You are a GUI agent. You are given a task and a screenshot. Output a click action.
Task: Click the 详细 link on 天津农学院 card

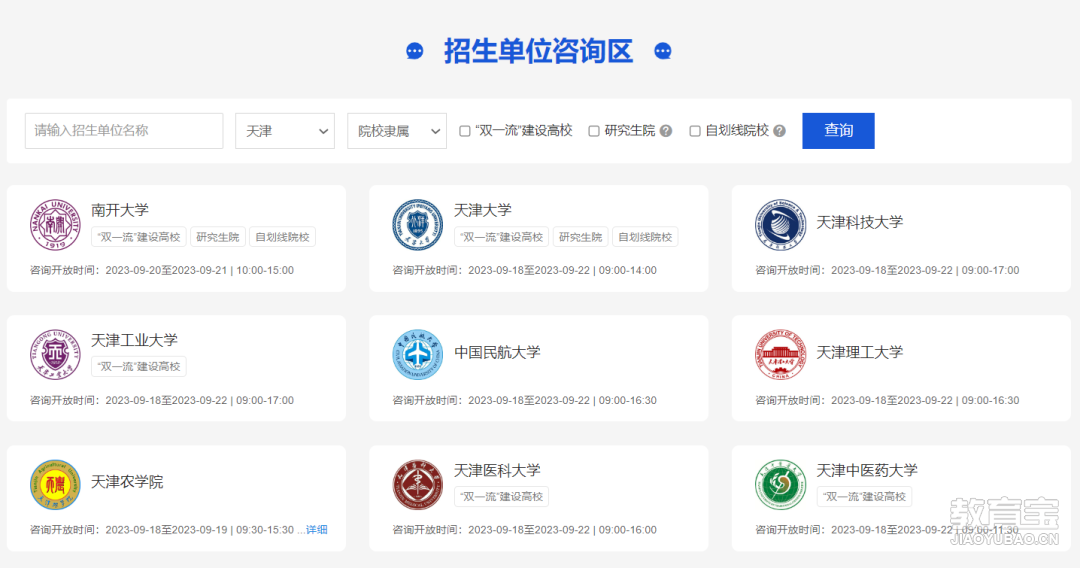(x=317, y=529)
